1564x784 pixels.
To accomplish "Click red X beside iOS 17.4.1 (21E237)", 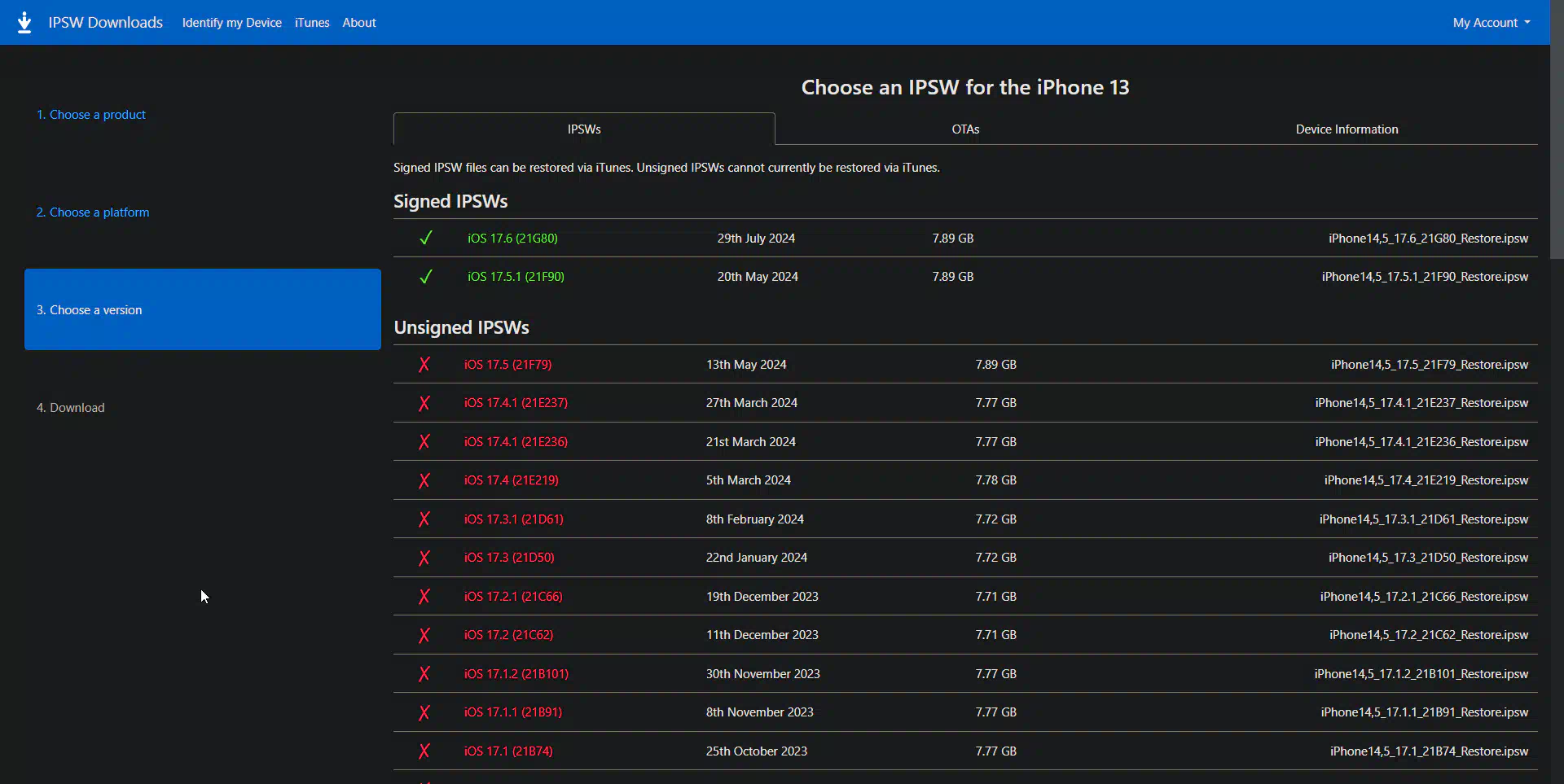I will click(x=424, y=403).
